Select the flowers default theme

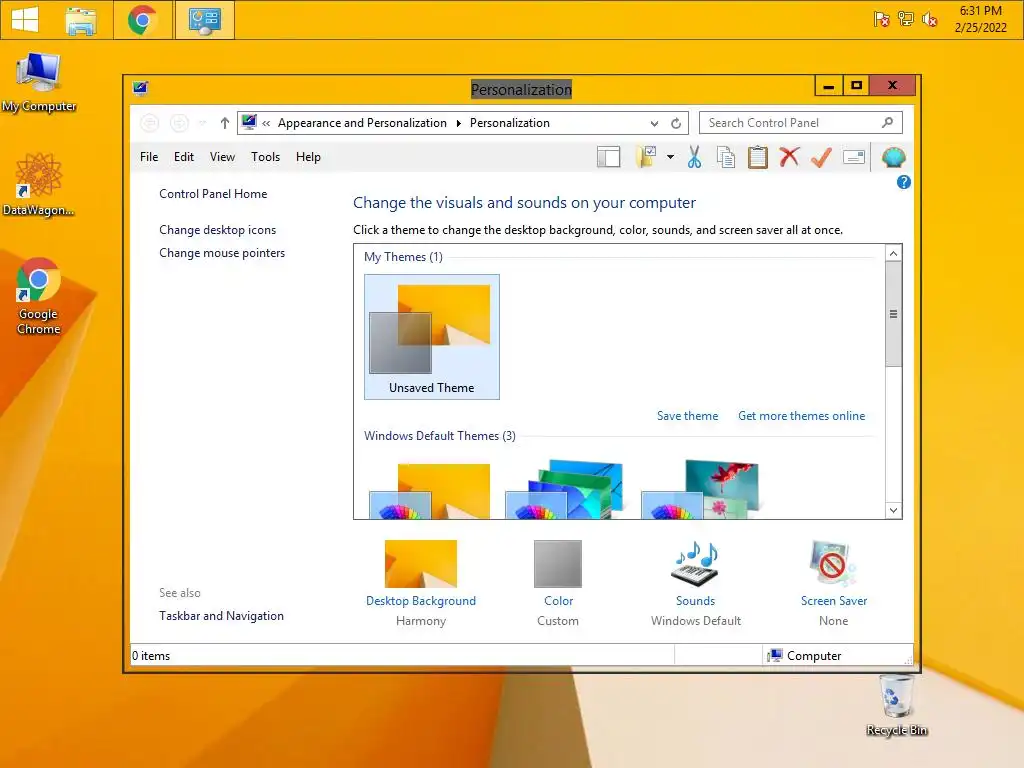click(x=700, y=490)
